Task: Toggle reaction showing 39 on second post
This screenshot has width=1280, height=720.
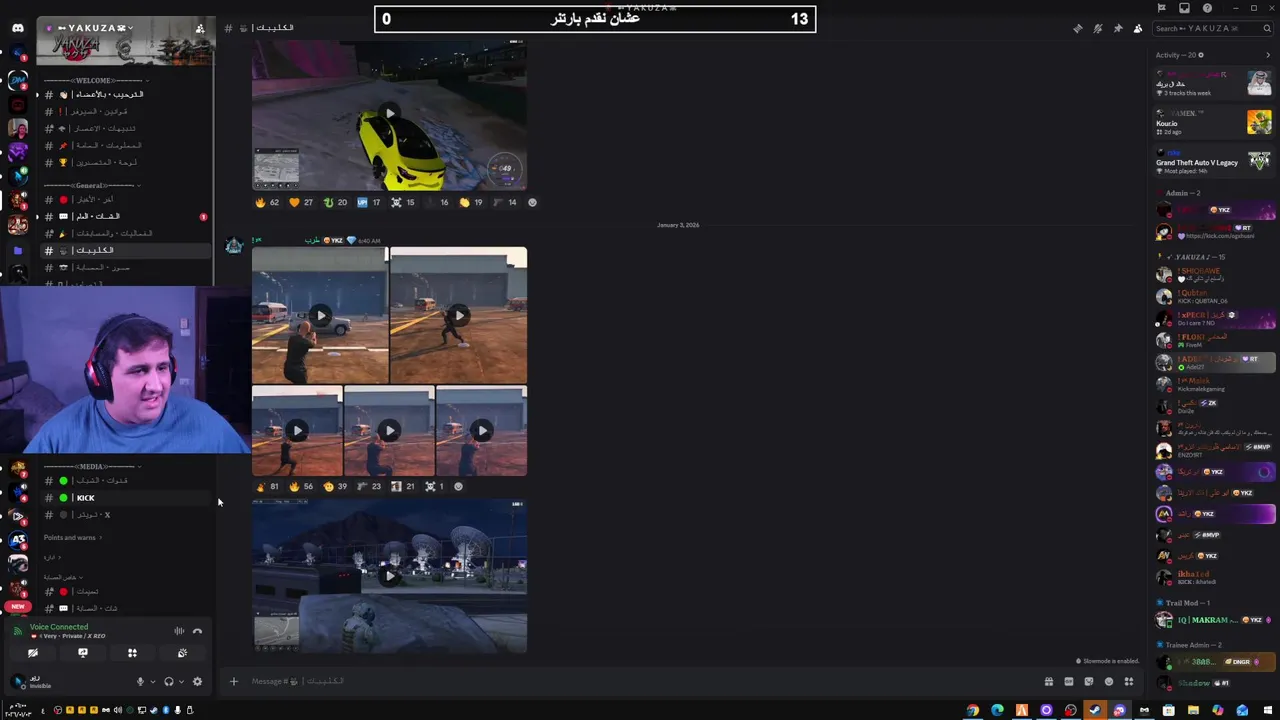Action: tap(335, 487)
